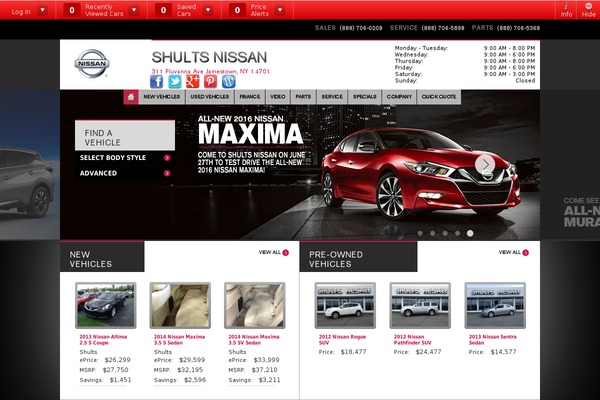Viewport: 600px width, 400px height.
Task: View all pre-owned vehicles
Action: point(514,253)
